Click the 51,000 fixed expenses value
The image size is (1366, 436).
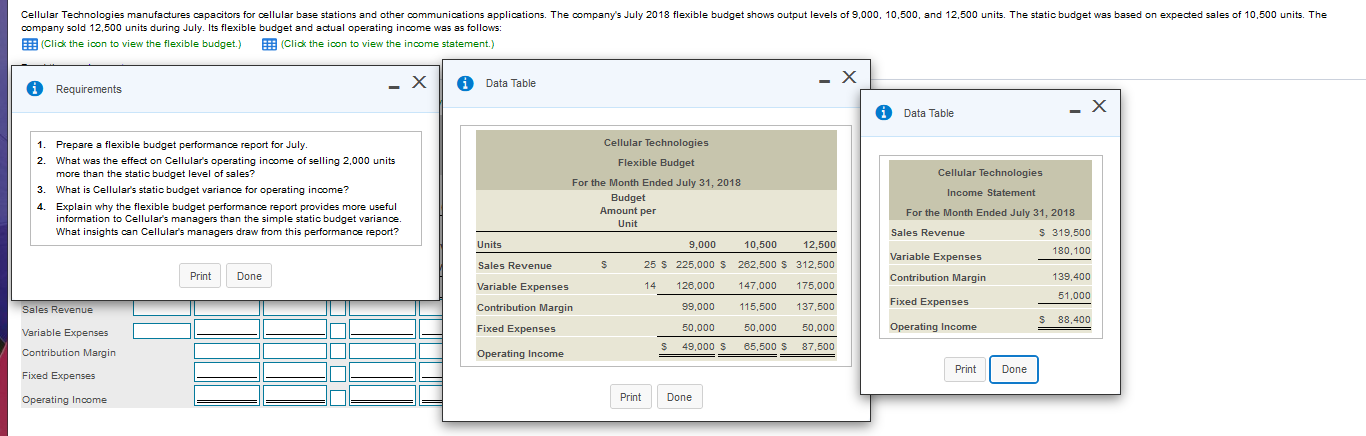pyautogui.click(x=1074, y=295)
